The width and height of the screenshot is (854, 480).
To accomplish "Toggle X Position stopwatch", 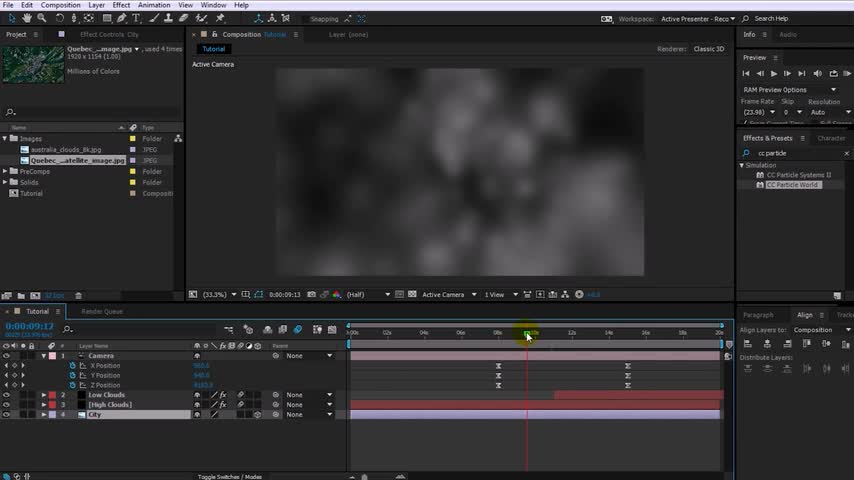I will pyautogui.click(x=72, y=366).
